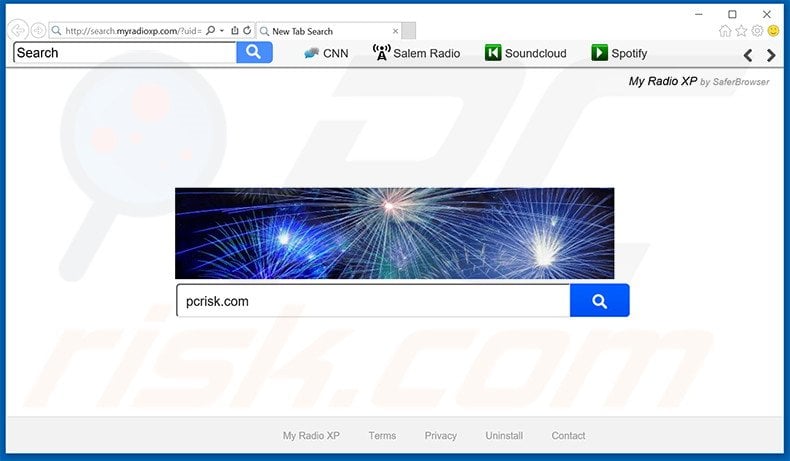Expand the address bar dropdown arrow
The image size is (790, 461).
pos(222,31)
